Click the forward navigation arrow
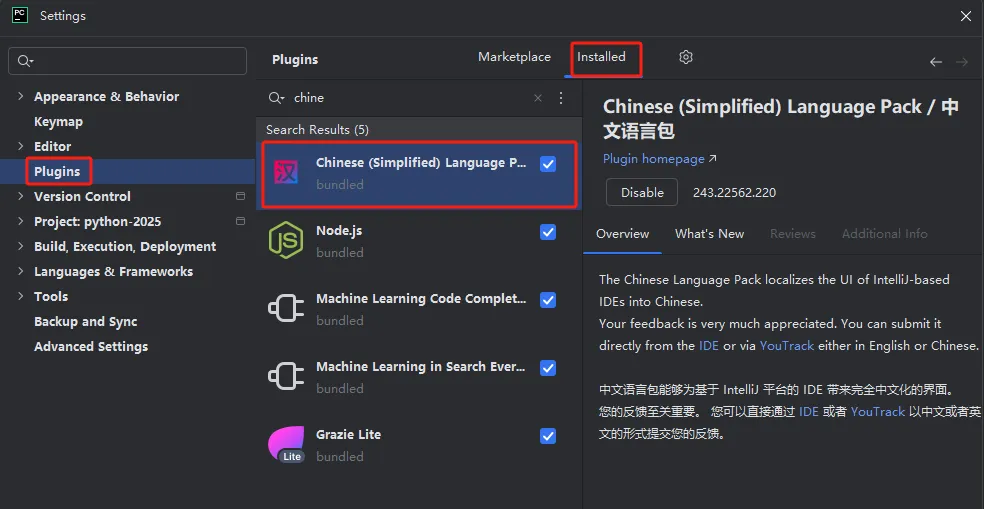Image resolution: width=984 pixels, height=509 pixels. pos(961,62)
